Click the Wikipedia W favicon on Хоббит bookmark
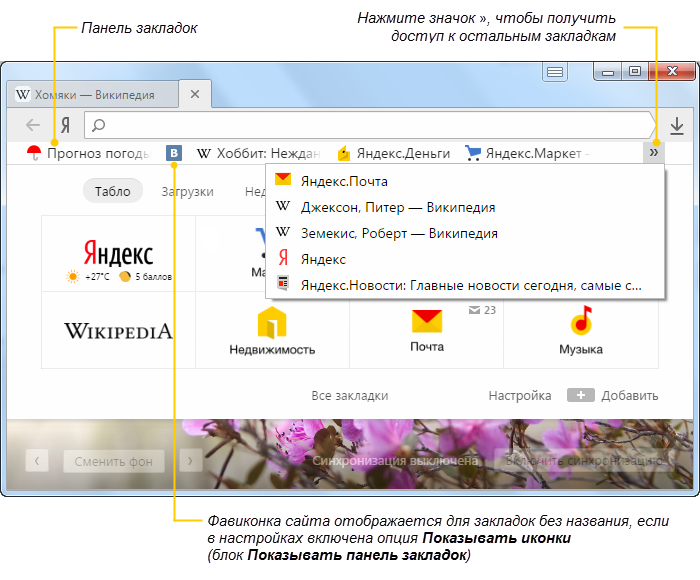This screenshot has width=700, height=580. click(203, 154)
